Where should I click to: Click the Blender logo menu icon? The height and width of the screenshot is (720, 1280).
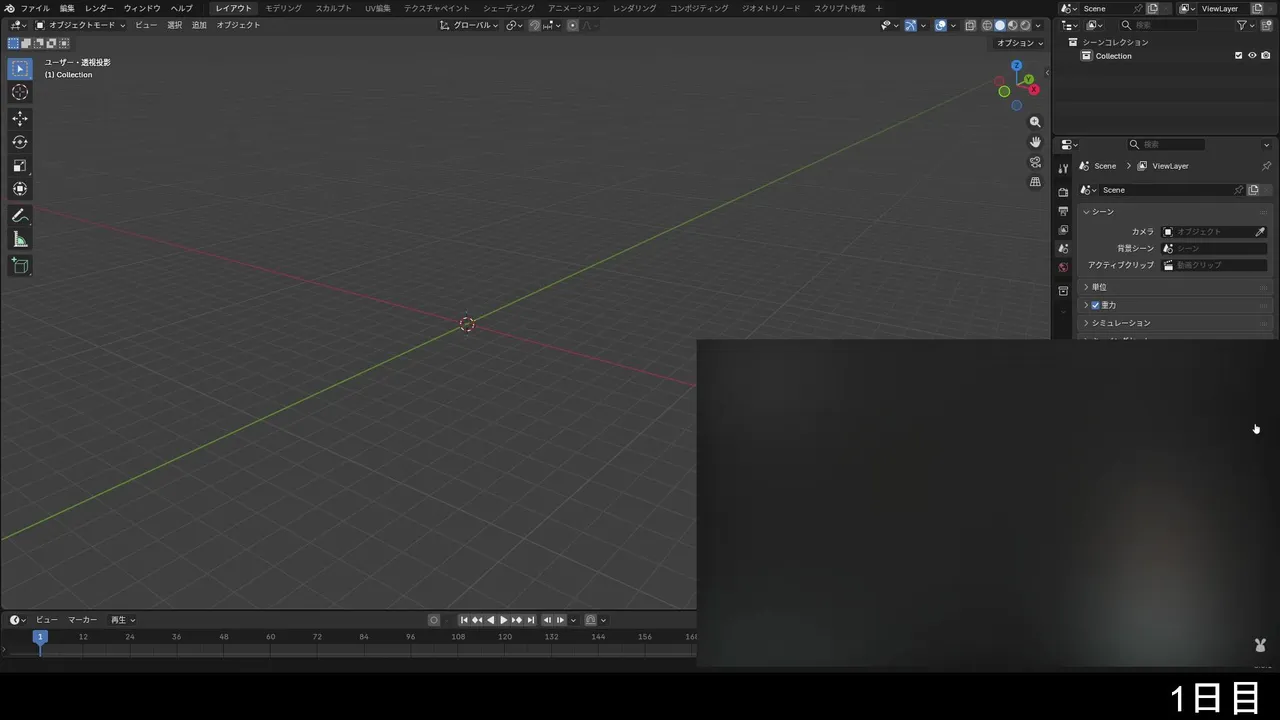[x=9, y=8]
